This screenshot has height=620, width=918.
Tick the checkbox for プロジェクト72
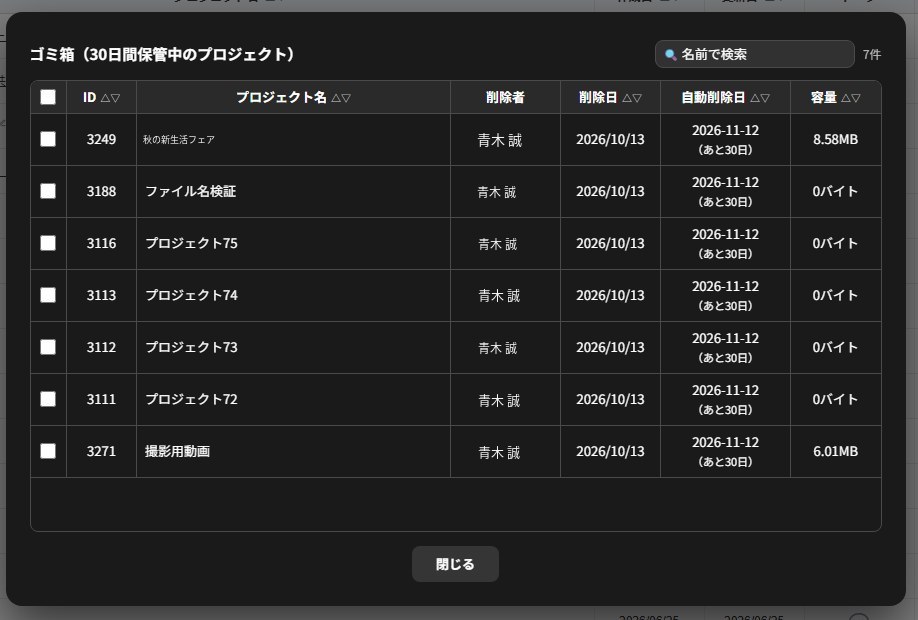(48, 399)
